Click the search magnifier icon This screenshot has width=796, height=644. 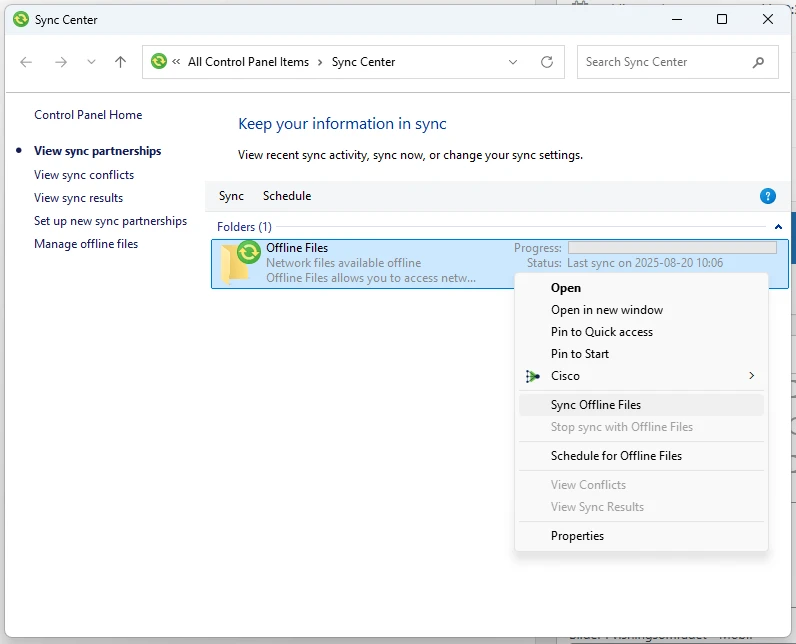(758, 62)
